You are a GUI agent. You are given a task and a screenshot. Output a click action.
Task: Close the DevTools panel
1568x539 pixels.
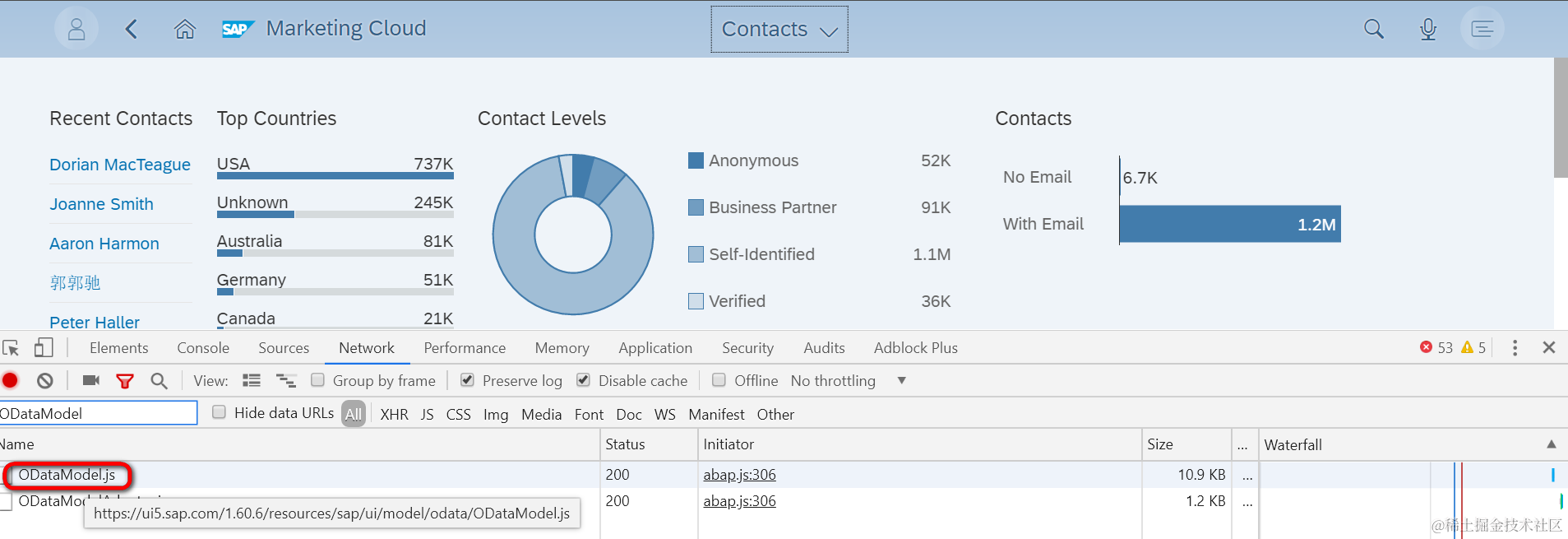1549,347
